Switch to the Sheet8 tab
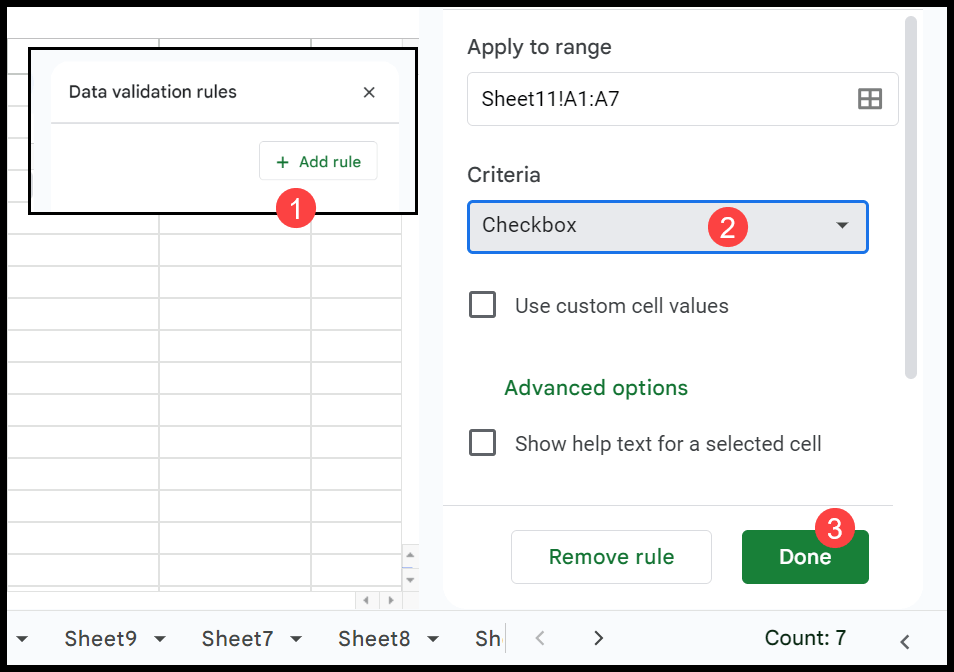 pyautogui.click(x=374, y=639)
